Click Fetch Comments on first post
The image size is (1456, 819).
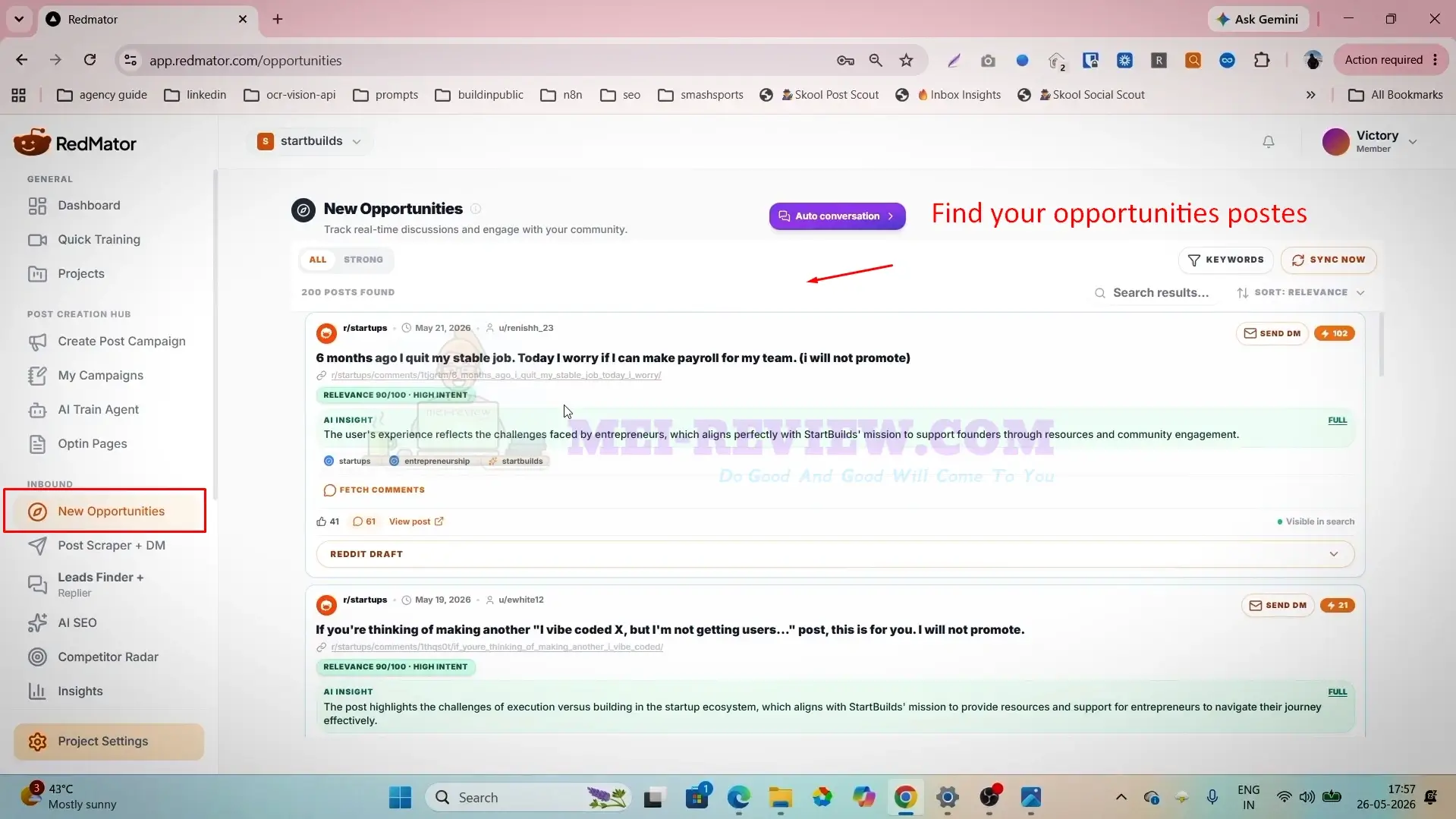[374, 490]
